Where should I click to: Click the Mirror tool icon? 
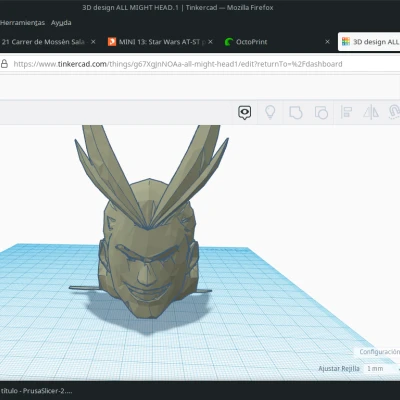pyautogui.click(x=371, y=112)
